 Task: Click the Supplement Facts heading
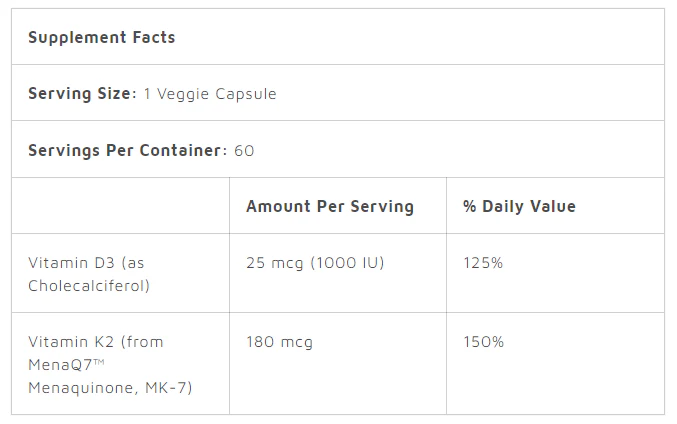(101, 37)
